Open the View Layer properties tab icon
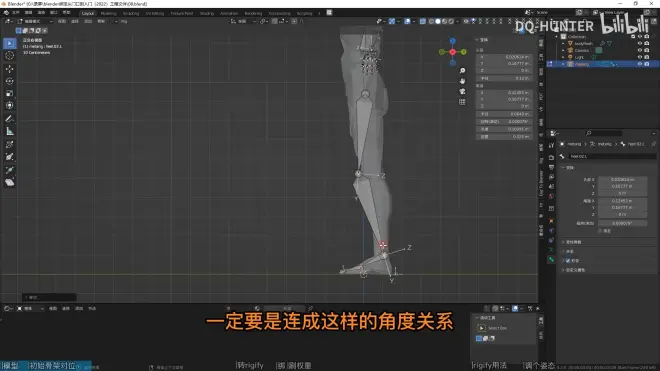This screenshot has height=371, width=660. click(551, 177)
